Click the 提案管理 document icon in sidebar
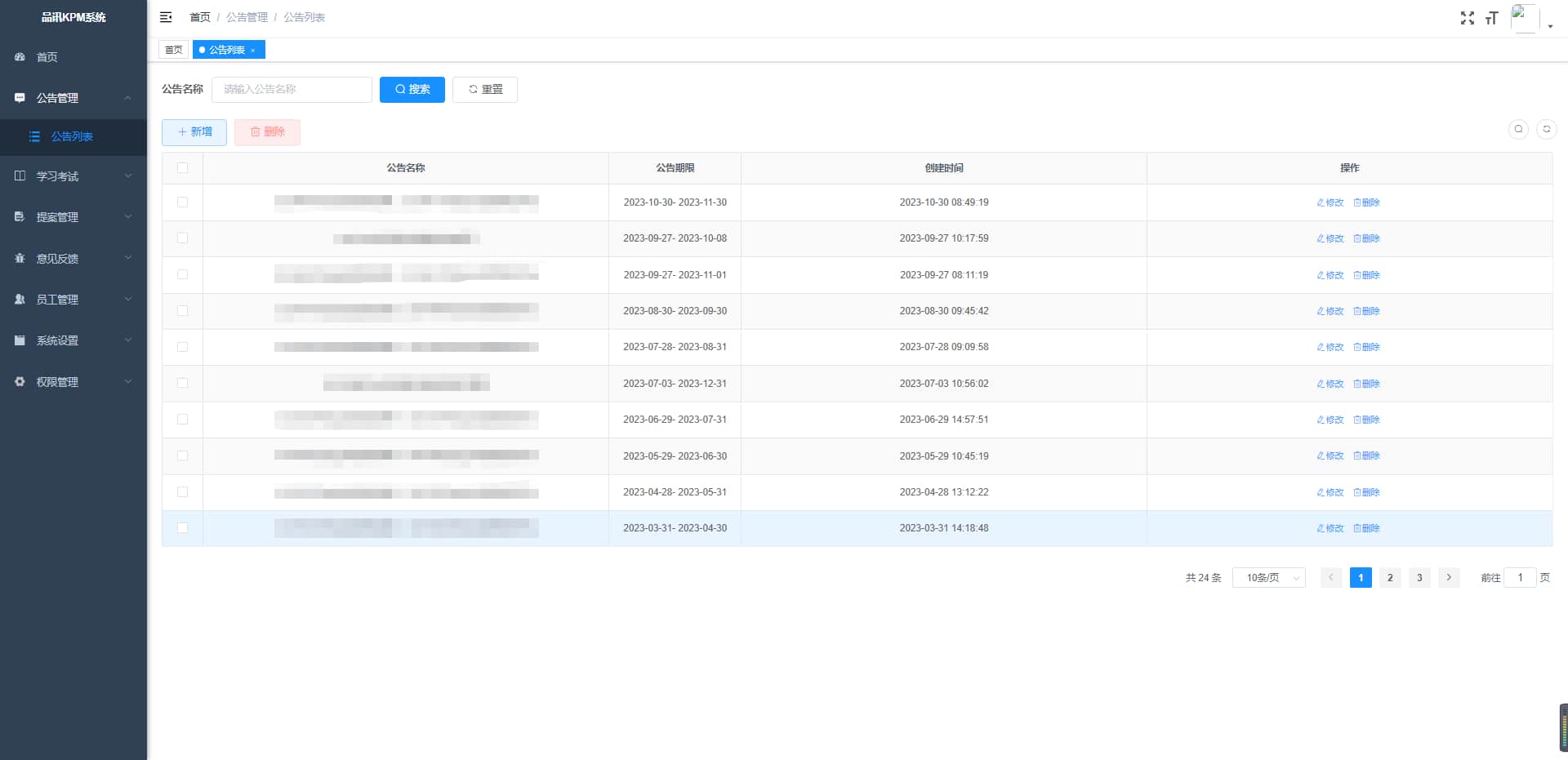The image size is (1568, 760). (x=20, y=217)
